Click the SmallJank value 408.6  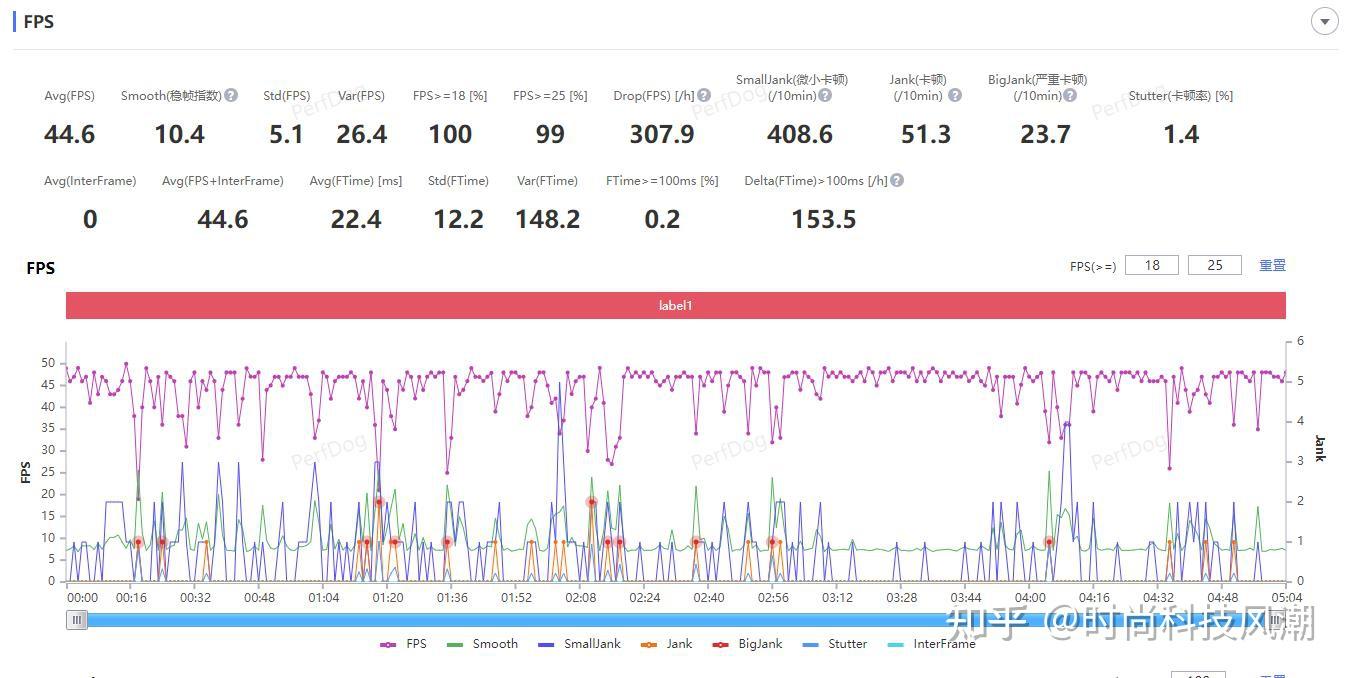coord(800,134)
